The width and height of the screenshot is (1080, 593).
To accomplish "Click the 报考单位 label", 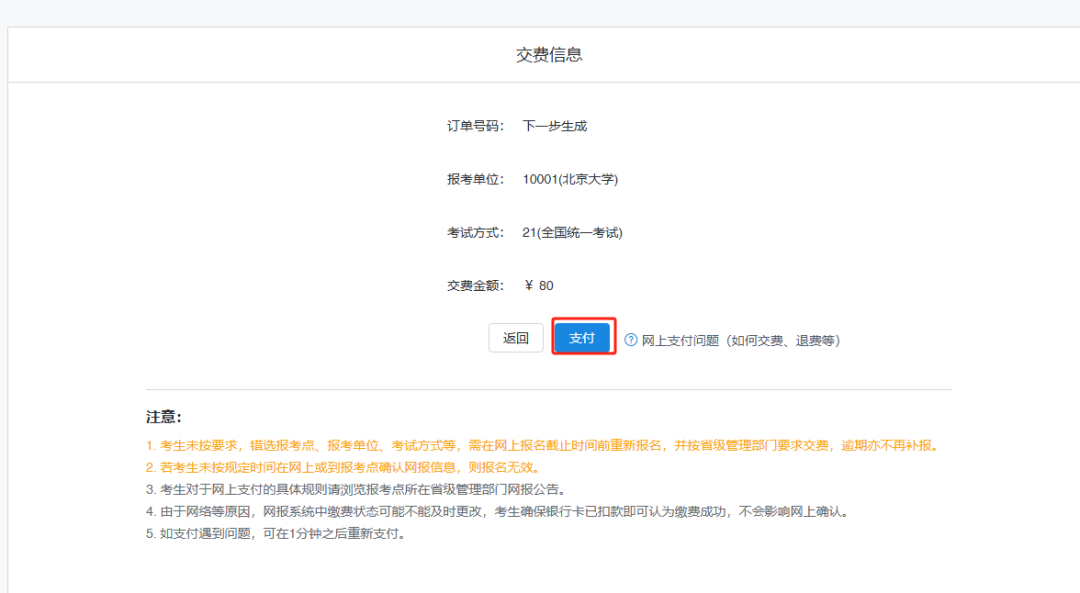I will (x=475, y=179).
